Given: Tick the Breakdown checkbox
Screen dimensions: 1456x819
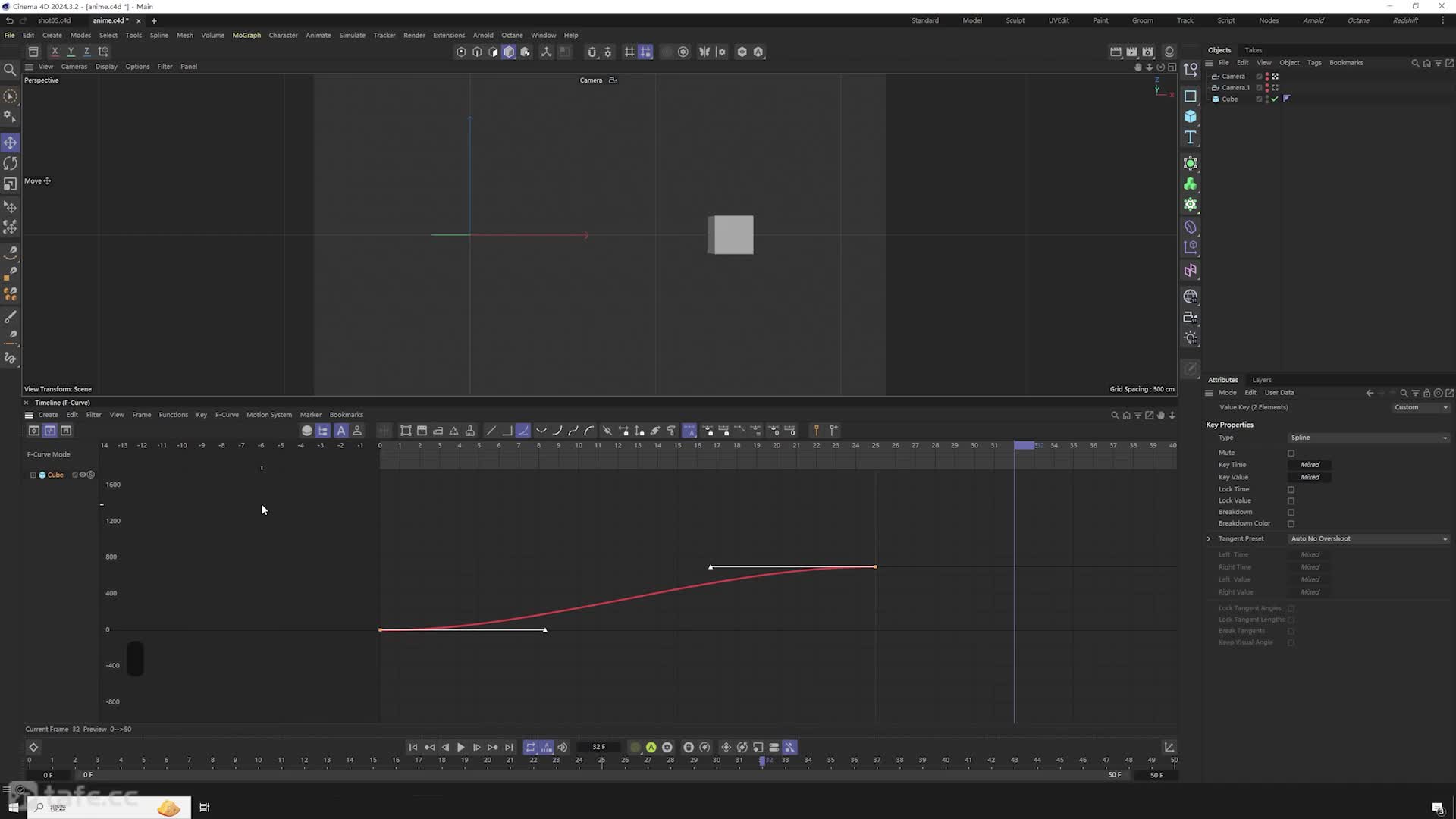Looking at the screenshot, I should pyautogui.click(x=1291, y=513).
